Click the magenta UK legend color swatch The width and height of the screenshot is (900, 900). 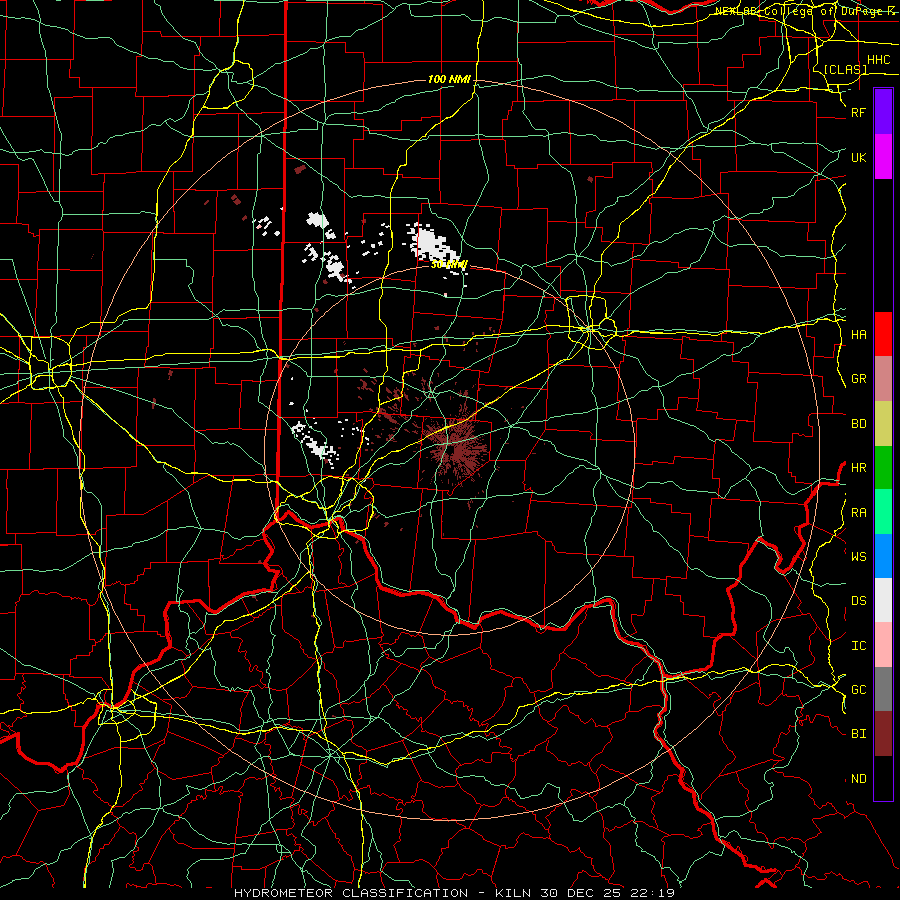click(883, 157)
